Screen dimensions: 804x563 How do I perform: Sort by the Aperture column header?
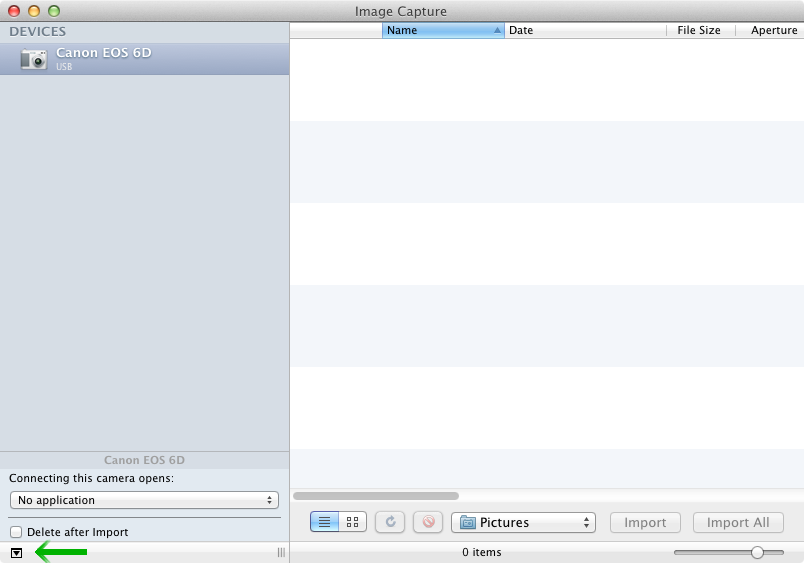pos(770,30)
